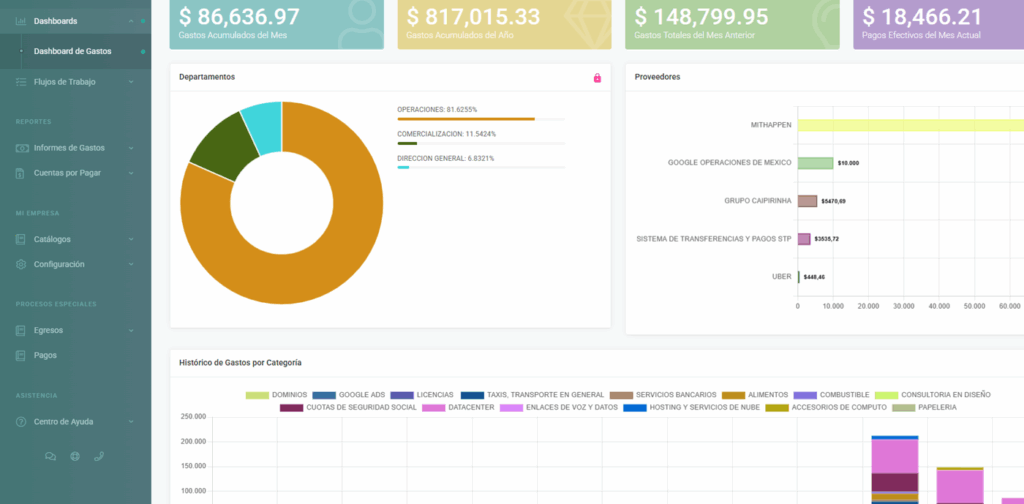Open the Egresos sidebar entry
Screen dimensions: 1024x504
tap(49, 330)
